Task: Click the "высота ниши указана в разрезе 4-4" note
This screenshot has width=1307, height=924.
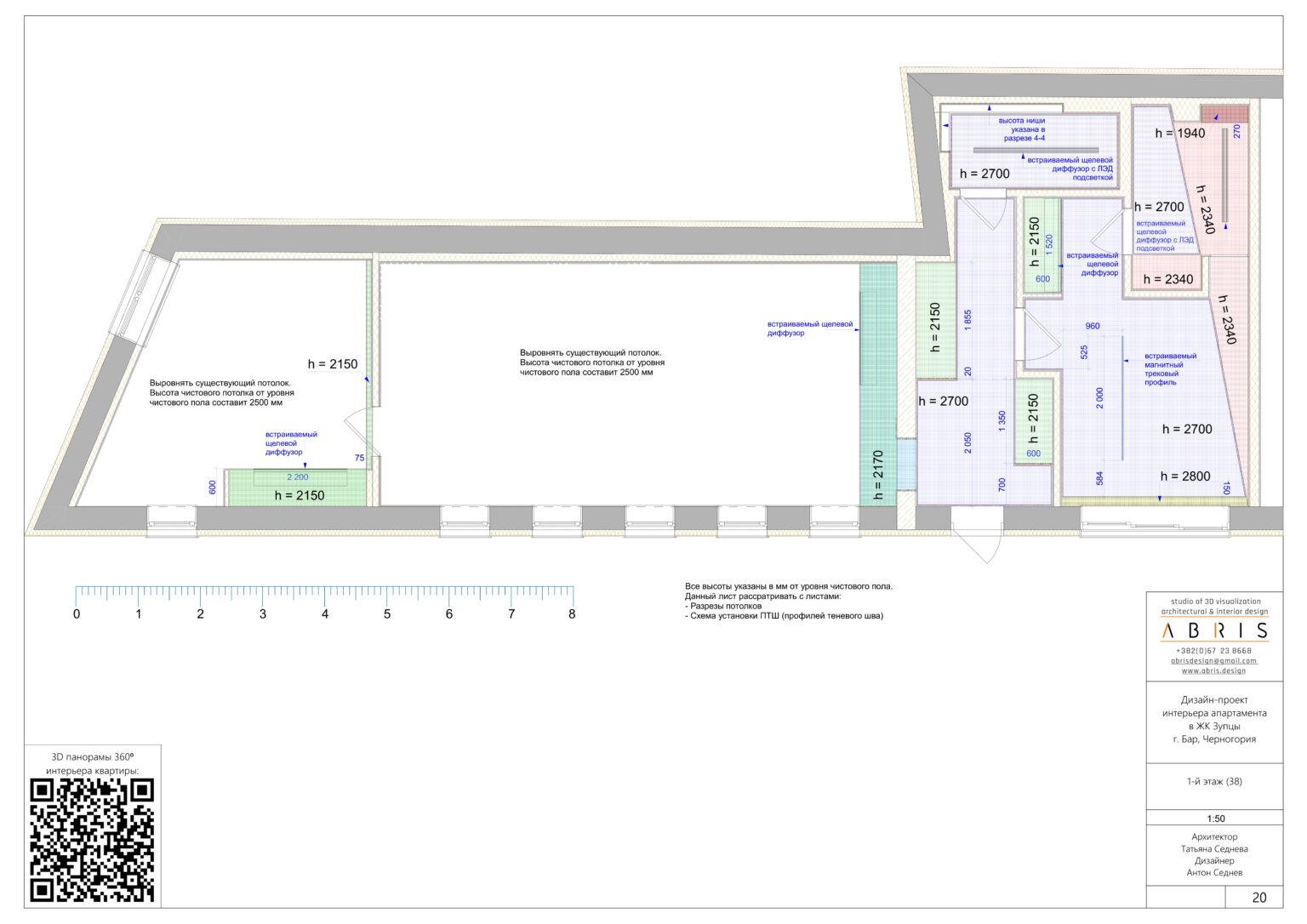Action: click(1022, 129)
